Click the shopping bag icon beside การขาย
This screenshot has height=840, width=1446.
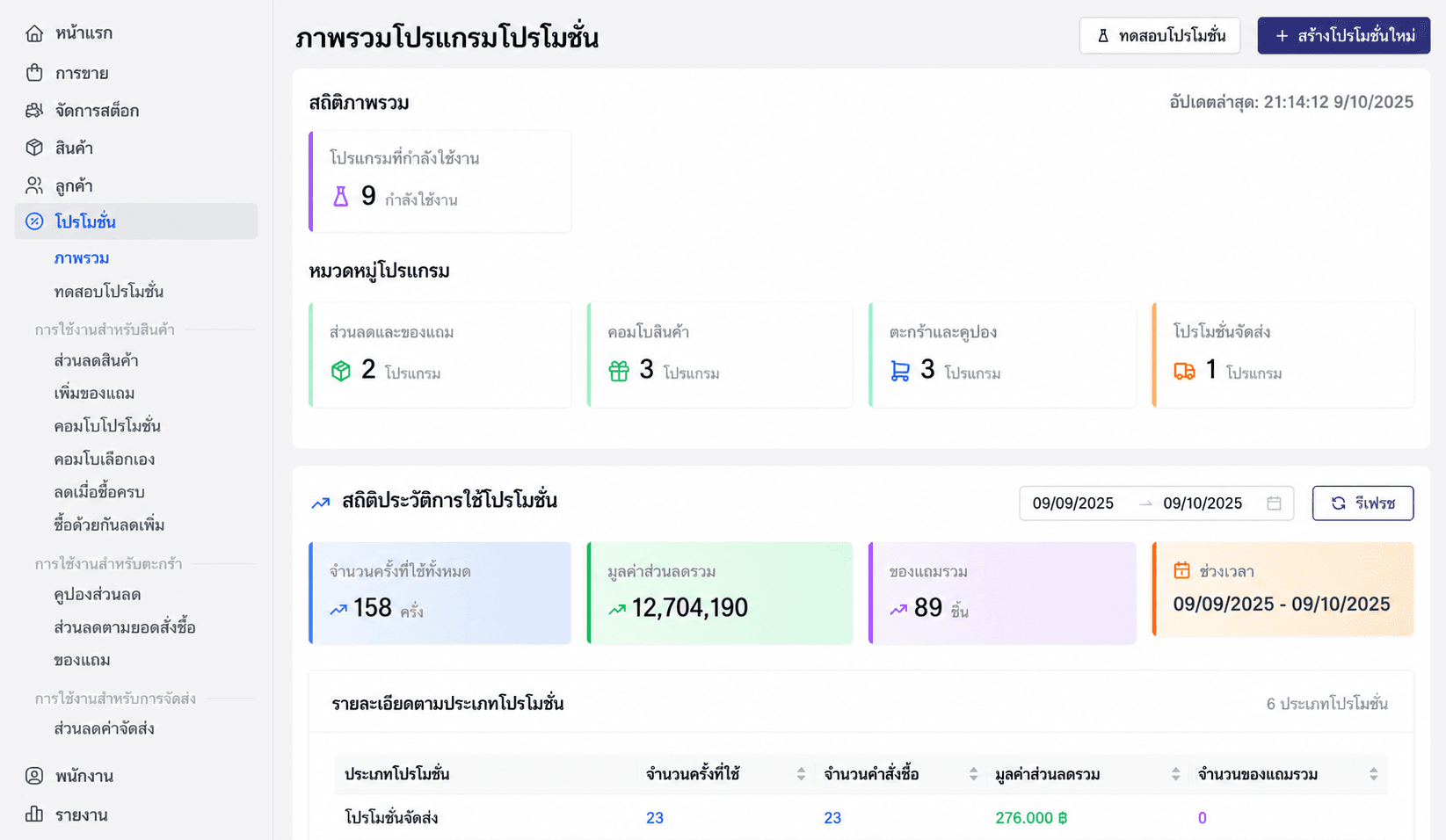point(34,73)
